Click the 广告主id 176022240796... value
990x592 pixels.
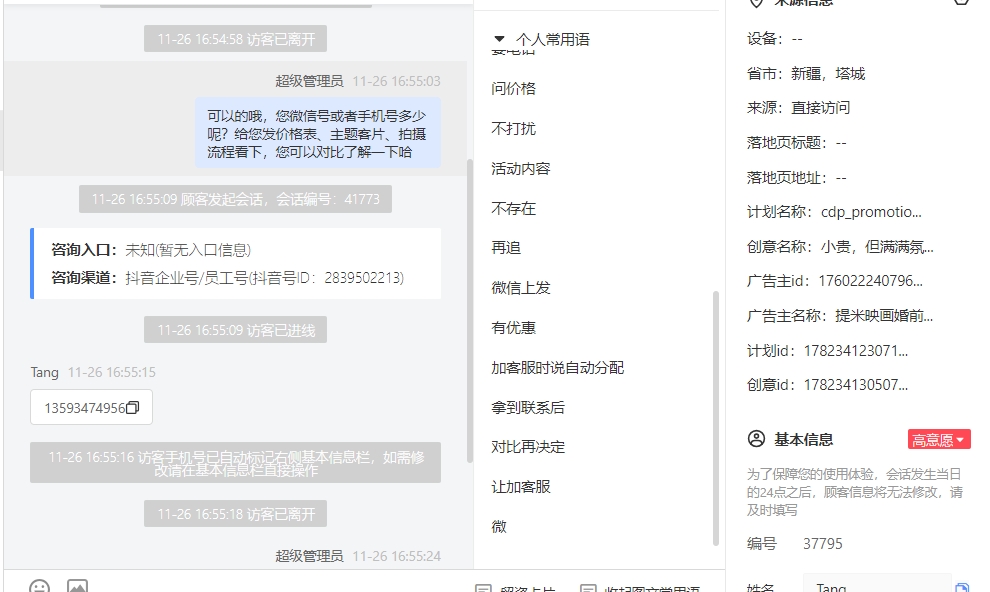(871, 281)
